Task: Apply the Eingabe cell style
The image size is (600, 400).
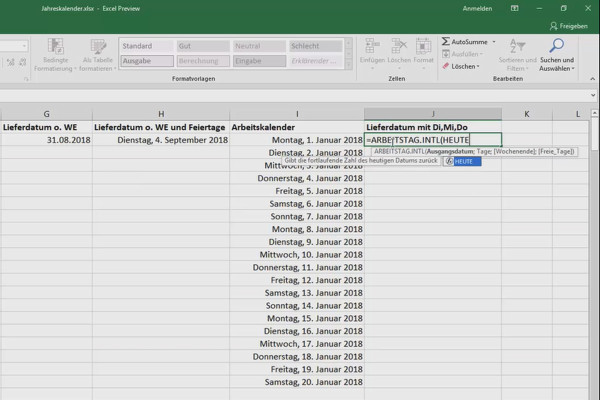Action: click(259, 61)
